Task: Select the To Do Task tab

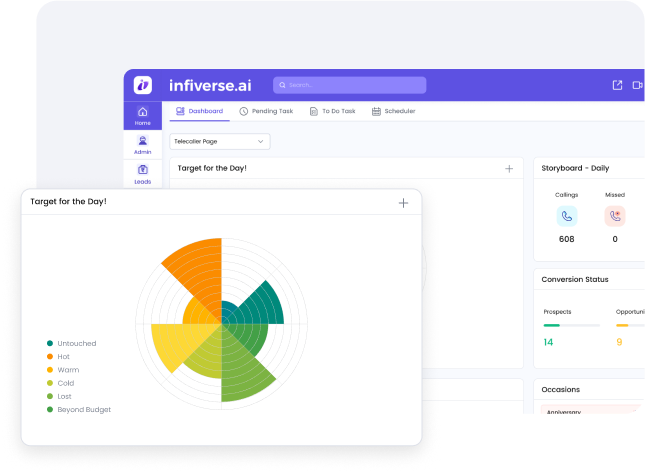Action: (332, 111)
